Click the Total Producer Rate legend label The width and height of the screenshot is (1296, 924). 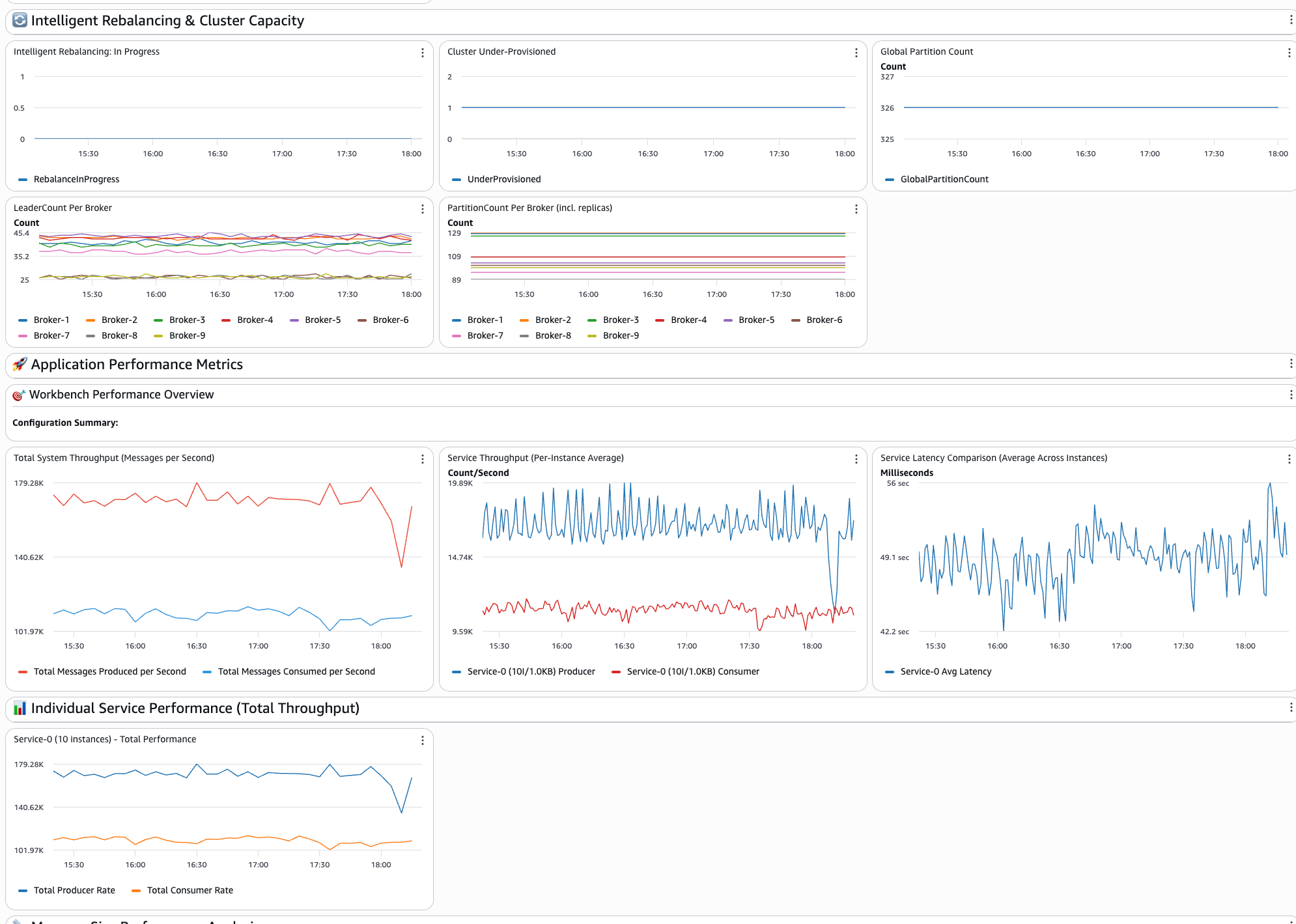pyautogui.click(x=74, y=890)
